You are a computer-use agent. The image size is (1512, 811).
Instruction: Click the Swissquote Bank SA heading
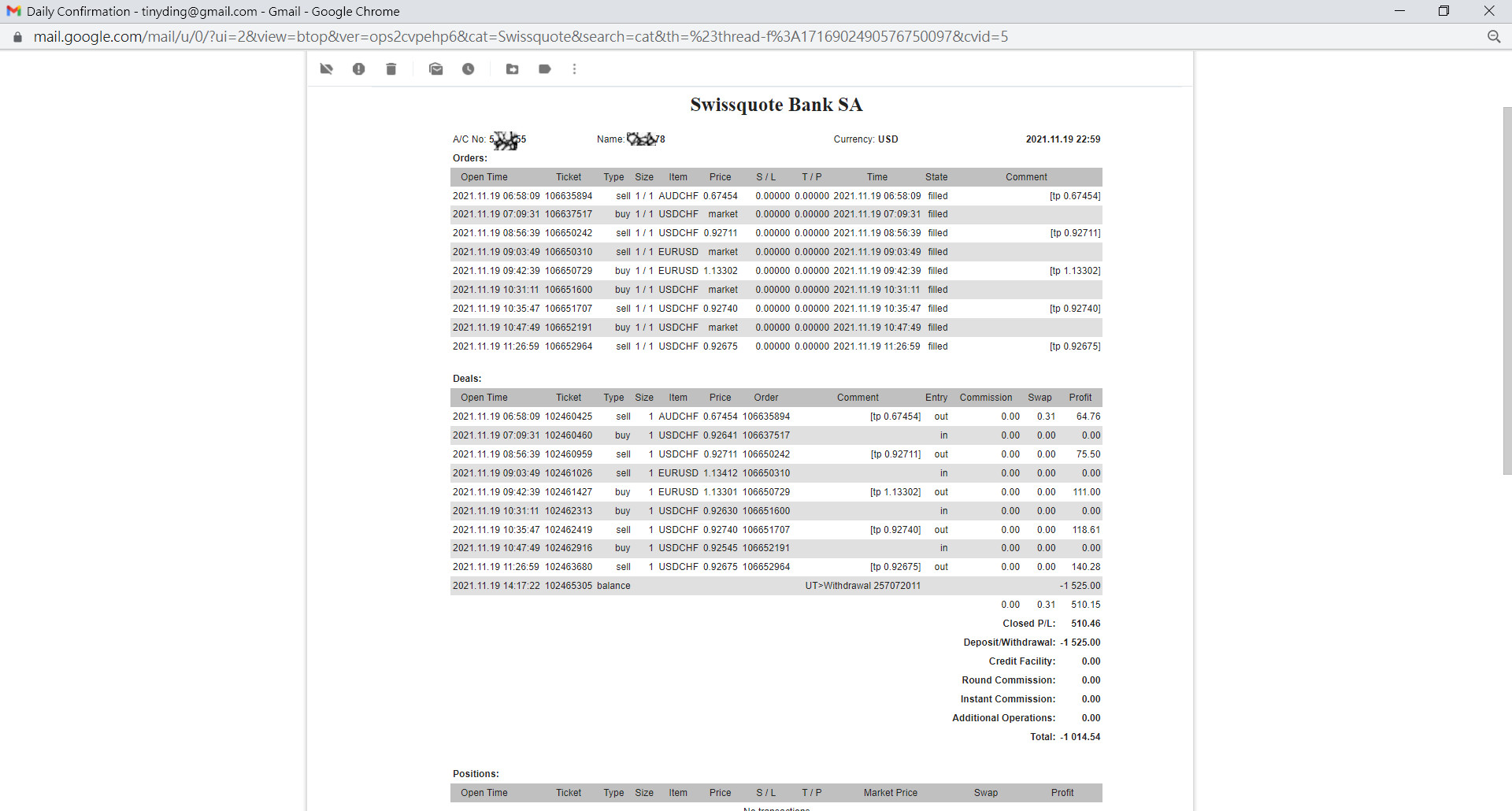click(776, 105)
